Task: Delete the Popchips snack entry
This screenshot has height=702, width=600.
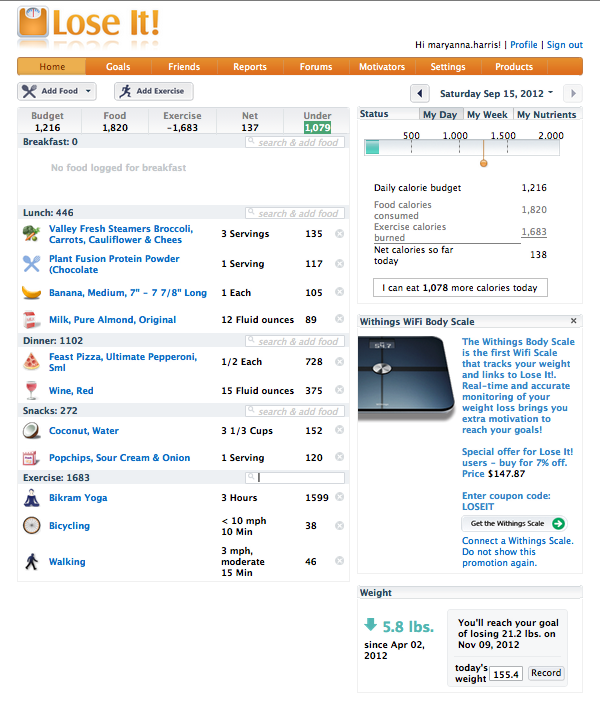Action: [x=339, y=458]
